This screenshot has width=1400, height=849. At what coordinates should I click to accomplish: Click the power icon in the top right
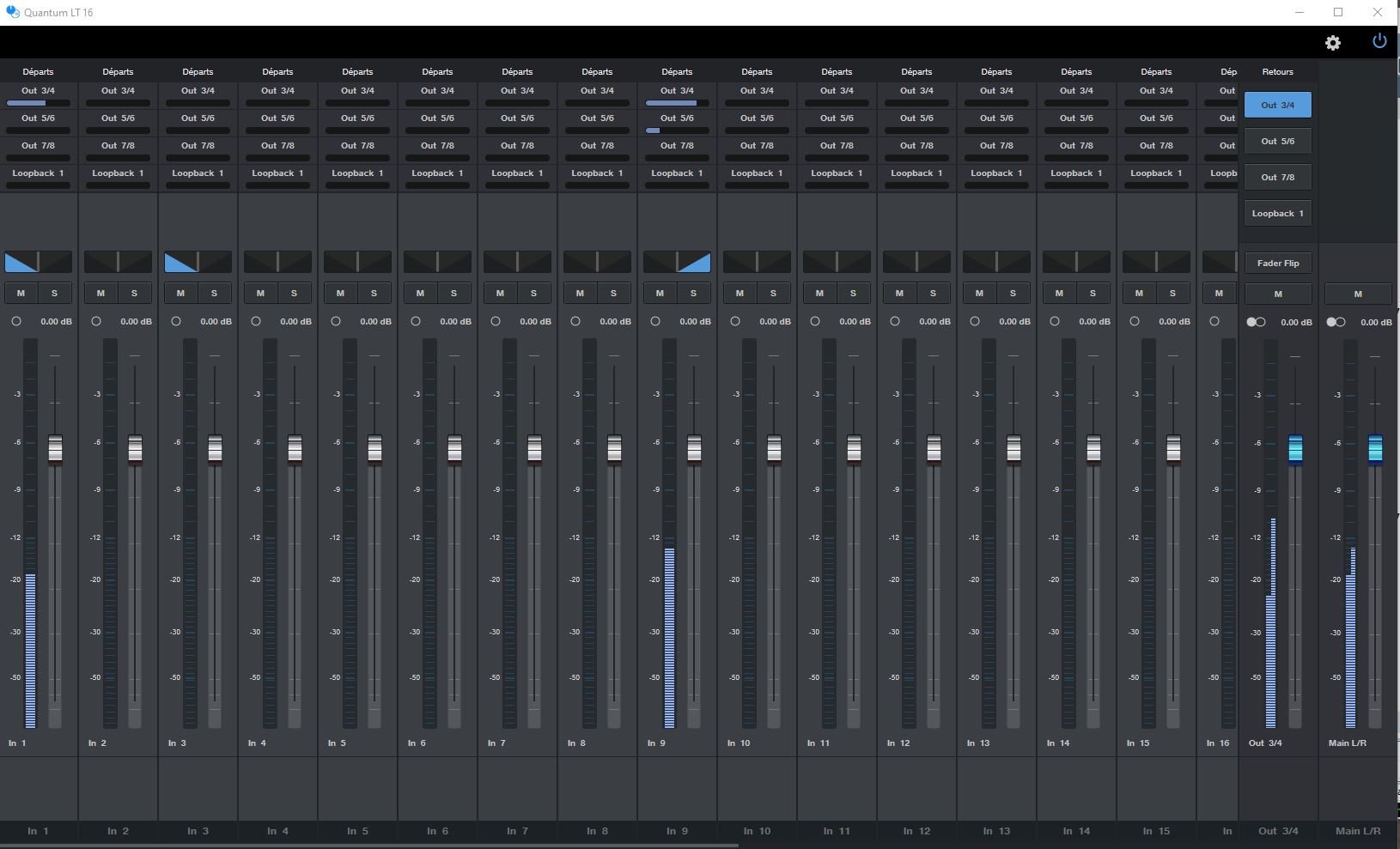click(x=1379, y=39)
